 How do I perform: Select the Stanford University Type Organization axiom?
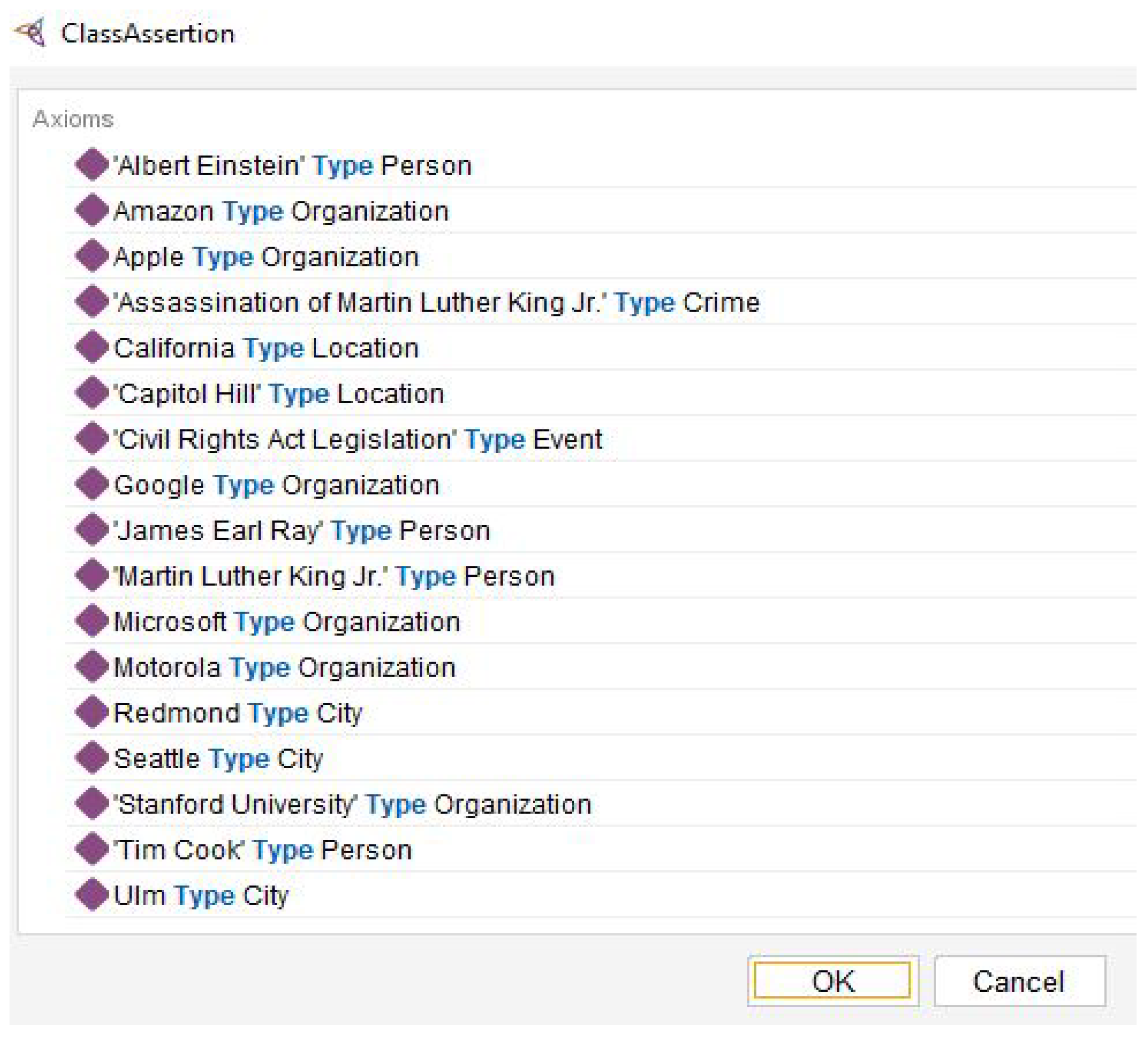pyautogui.click(x=352, y=804)
